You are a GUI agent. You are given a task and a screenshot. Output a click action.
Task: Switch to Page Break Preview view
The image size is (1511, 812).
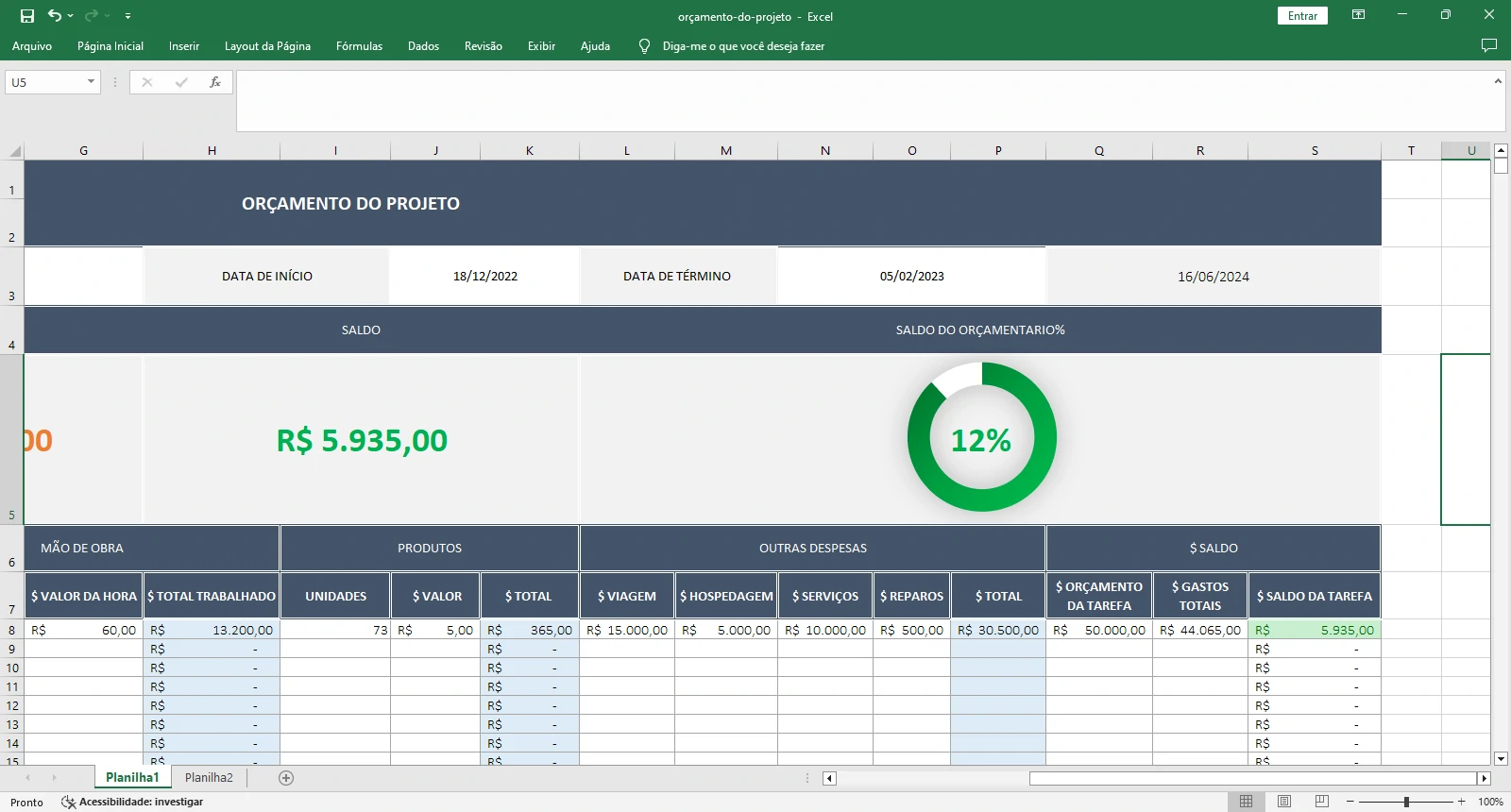click(x=1321, y=802)
